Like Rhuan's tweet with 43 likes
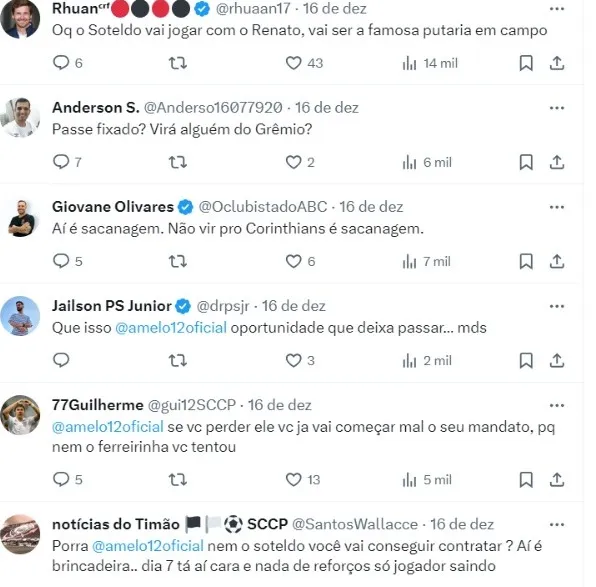The image size is (596, 587). [293, 63]
